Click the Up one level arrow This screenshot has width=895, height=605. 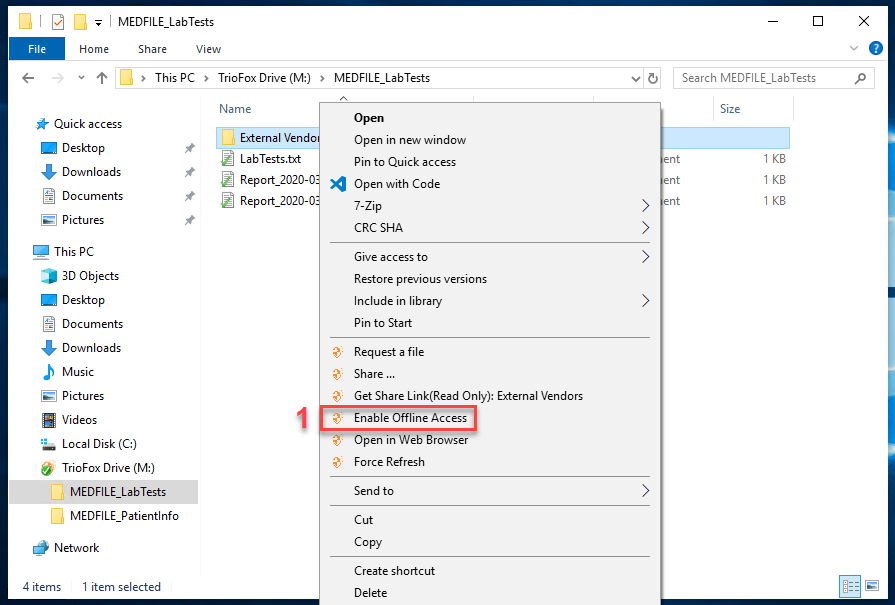click(x=102, y=78)
